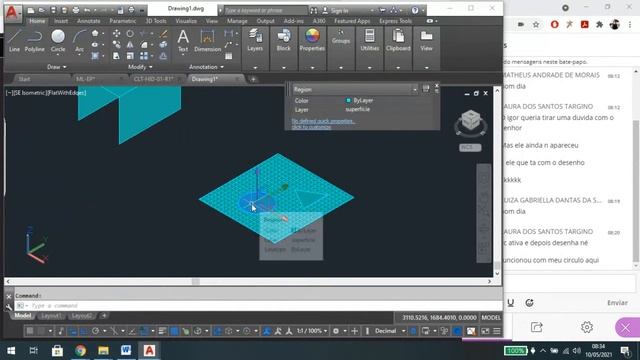Open the CLT-HID-01-R1 drawing tab
The width and height of the screenshot is (640, 360).
pos(153,79)
